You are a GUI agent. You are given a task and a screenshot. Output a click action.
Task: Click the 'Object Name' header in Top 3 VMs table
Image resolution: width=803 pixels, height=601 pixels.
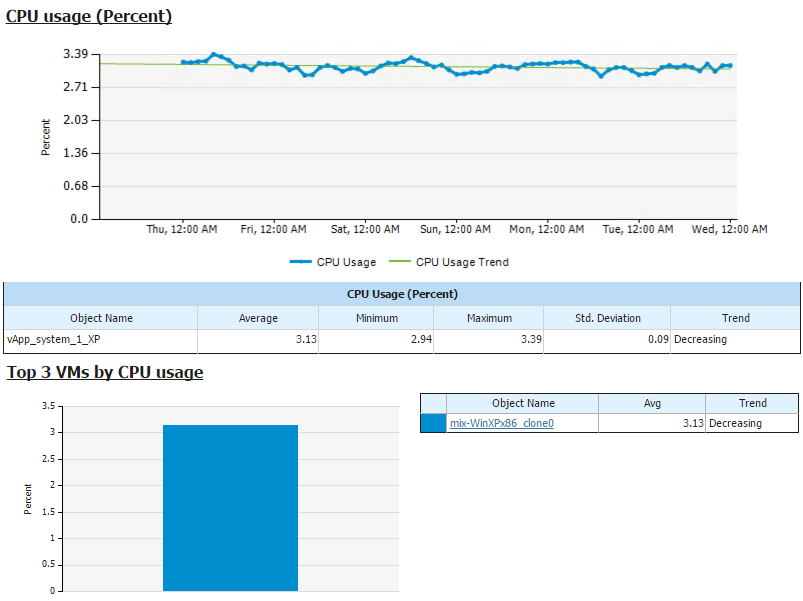point(523,403)
